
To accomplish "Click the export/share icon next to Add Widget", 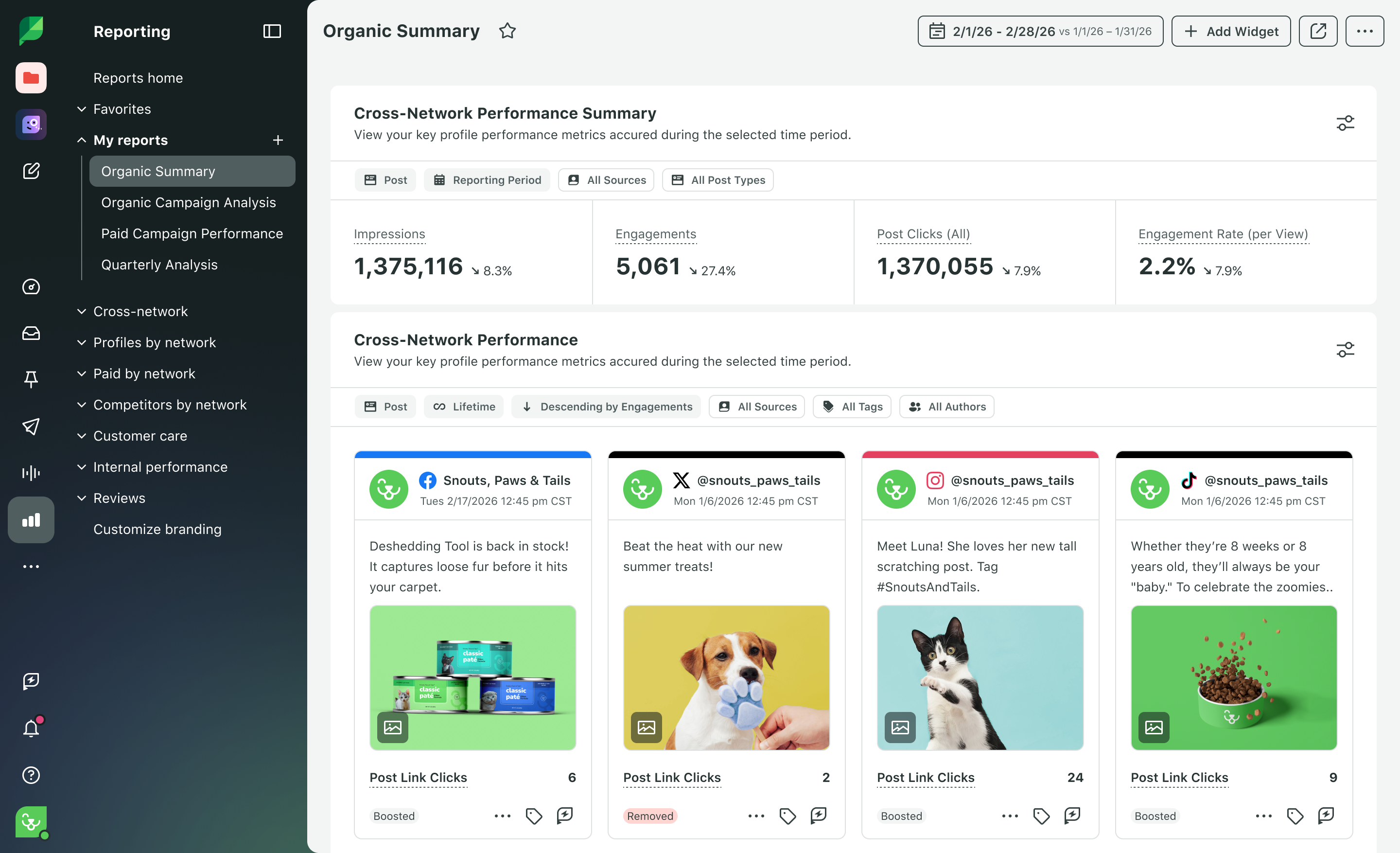I will (1318, 31).
